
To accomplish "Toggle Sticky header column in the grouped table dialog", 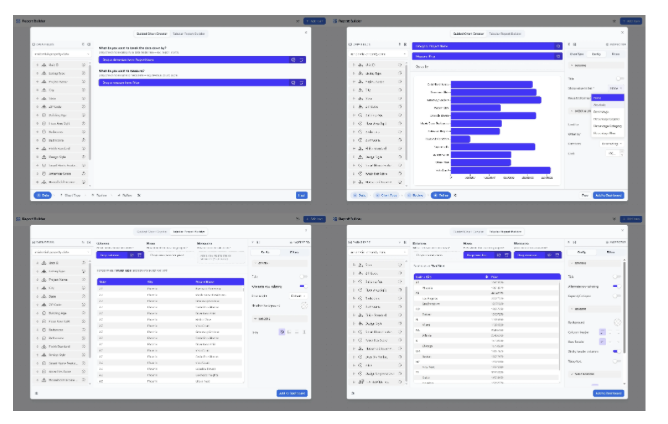I will (x=616, y=352).
